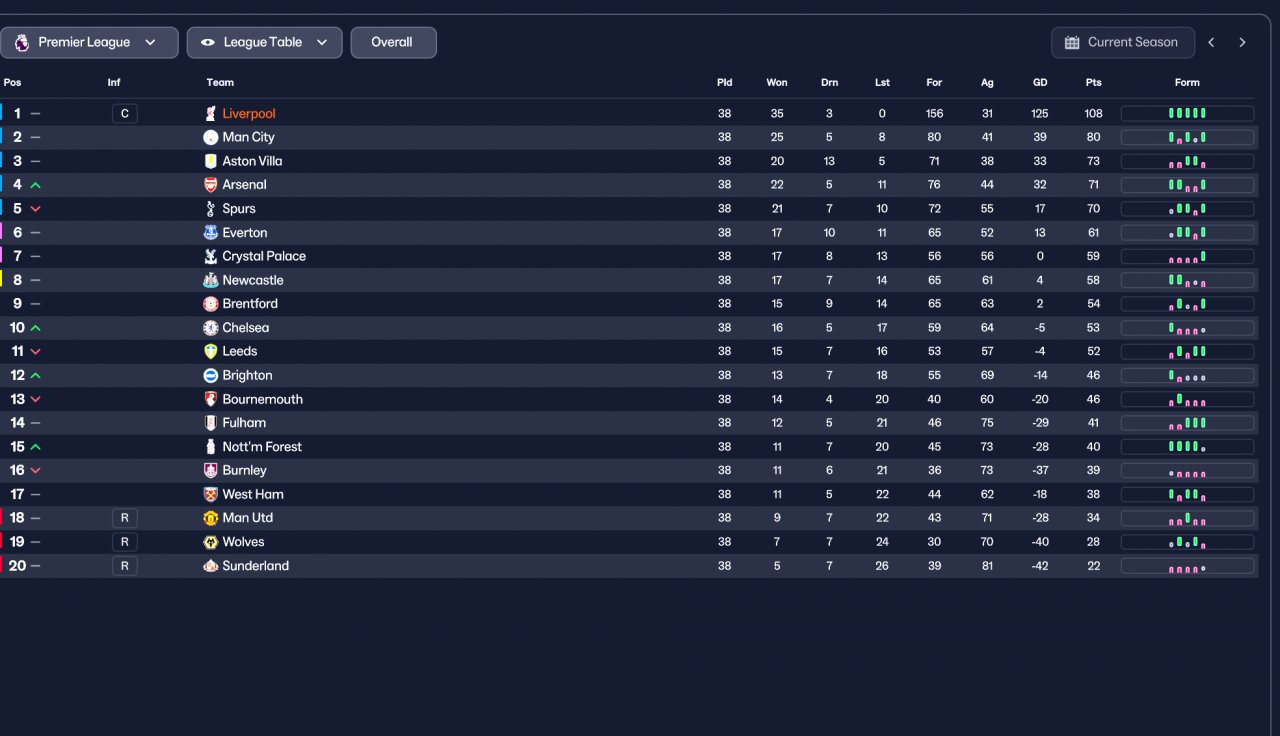This screenshot has height=736, width=1280.
Task: Click the Spurs cockerel badge icon
Action: coord(210,209)
